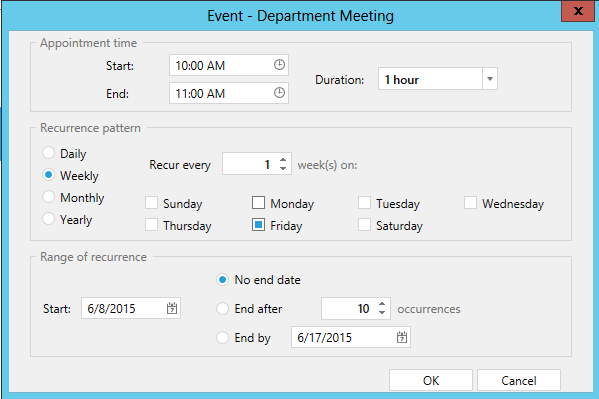This screenshot has height=399, width=599.
Task: Decrease the Recur every weeks value
Action: tap(283, 169)
